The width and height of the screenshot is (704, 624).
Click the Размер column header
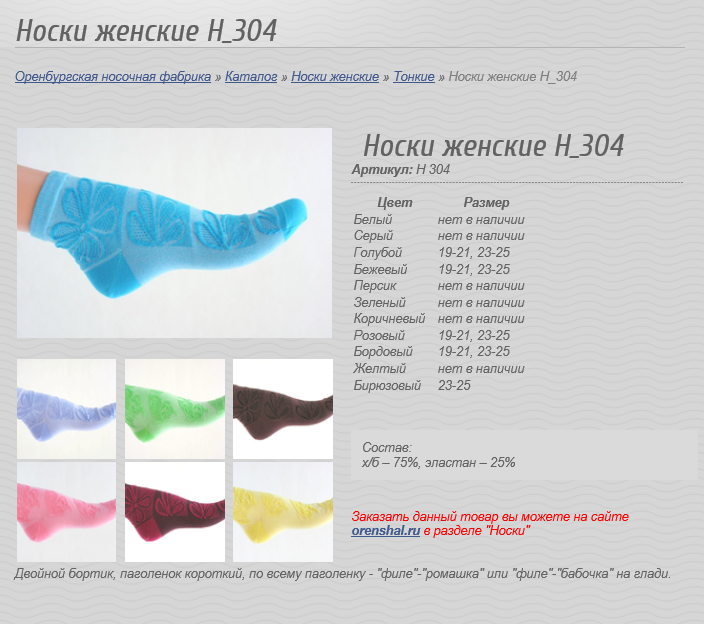coord(486,202)
